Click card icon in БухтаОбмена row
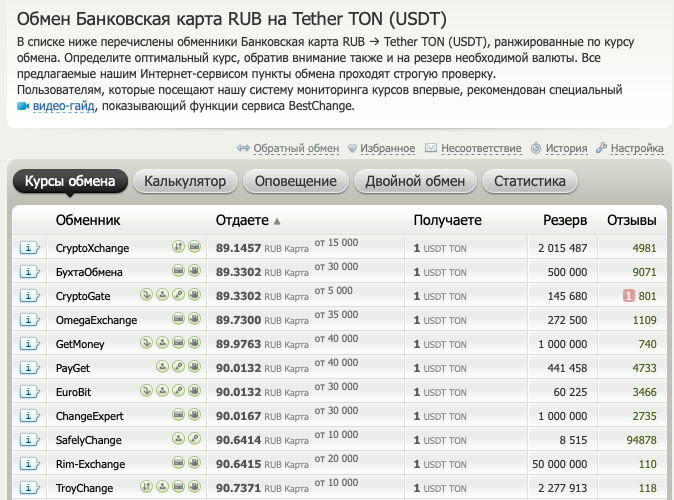Viewport: 674px width, 500px height. click(x=178, y=270)
